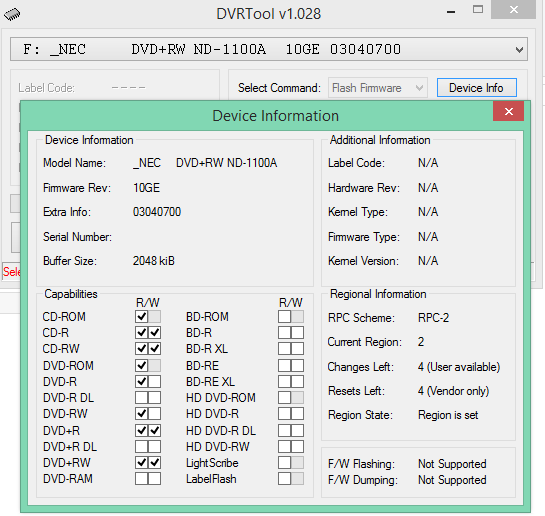Close the DVRTool main window
Viewport: 545px width, 516px height.
(x=513, y=10)
